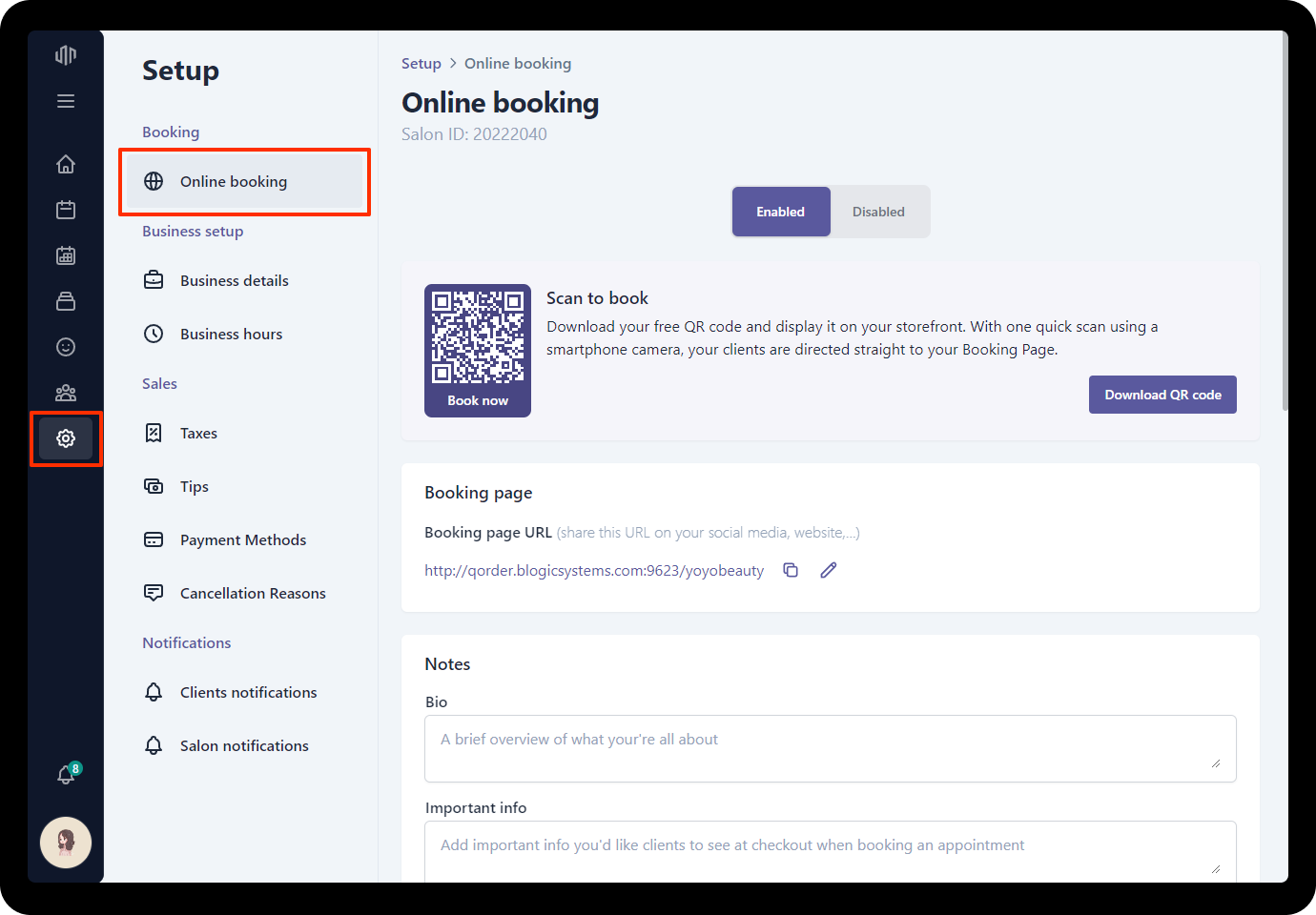Screen dimensions: 1316x915
Task: Open the booking page URL link
Action: pyautogui.click(x=594, y=571)
